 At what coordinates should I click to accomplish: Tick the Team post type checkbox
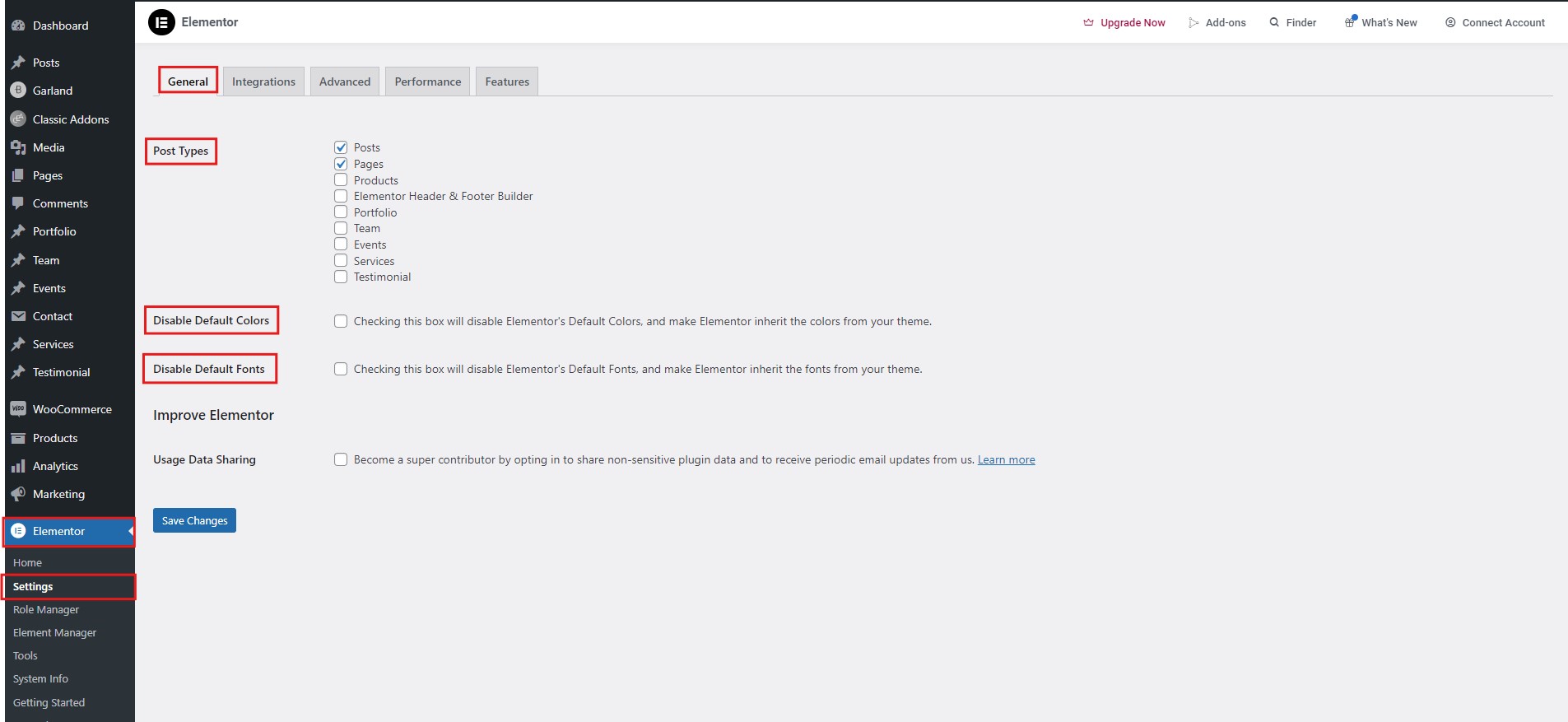[x=341, y=228]
